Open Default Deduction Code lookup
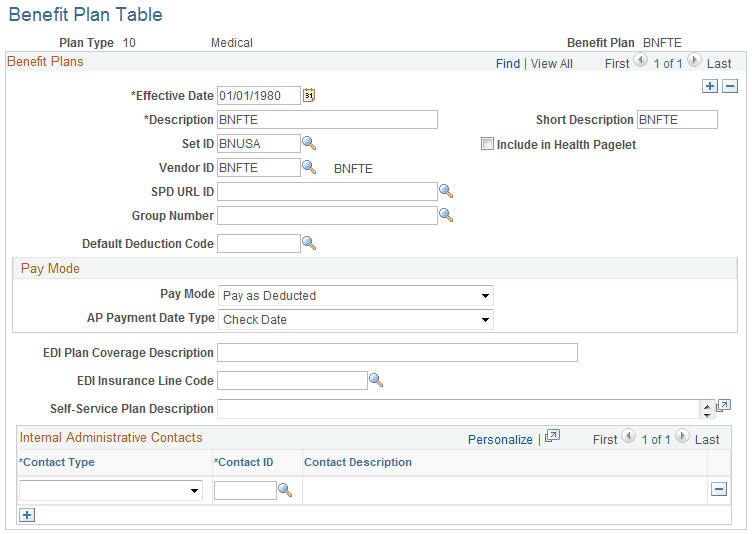Screen dimensions: 752x534 (x=309, y=244)
